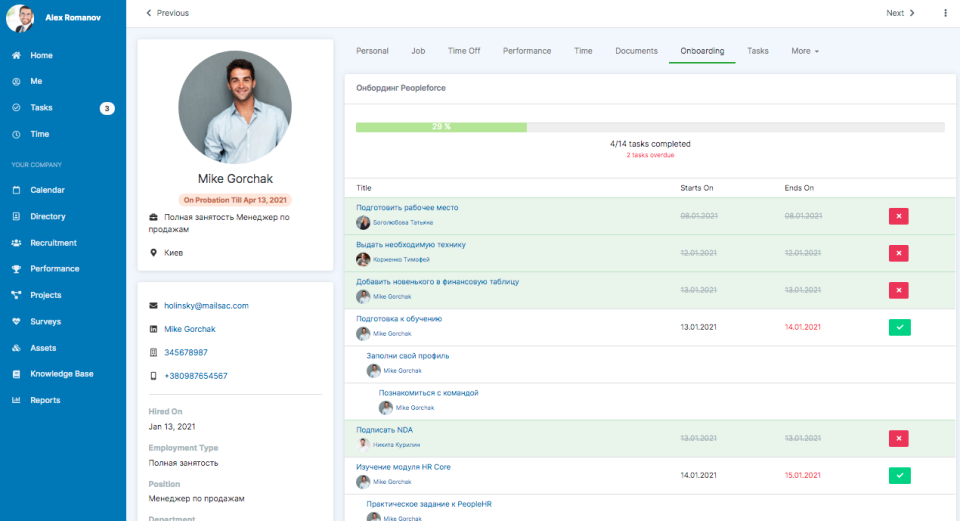Click the onboarding progress bar
960x521 pixels.
[x=650, y=127]
